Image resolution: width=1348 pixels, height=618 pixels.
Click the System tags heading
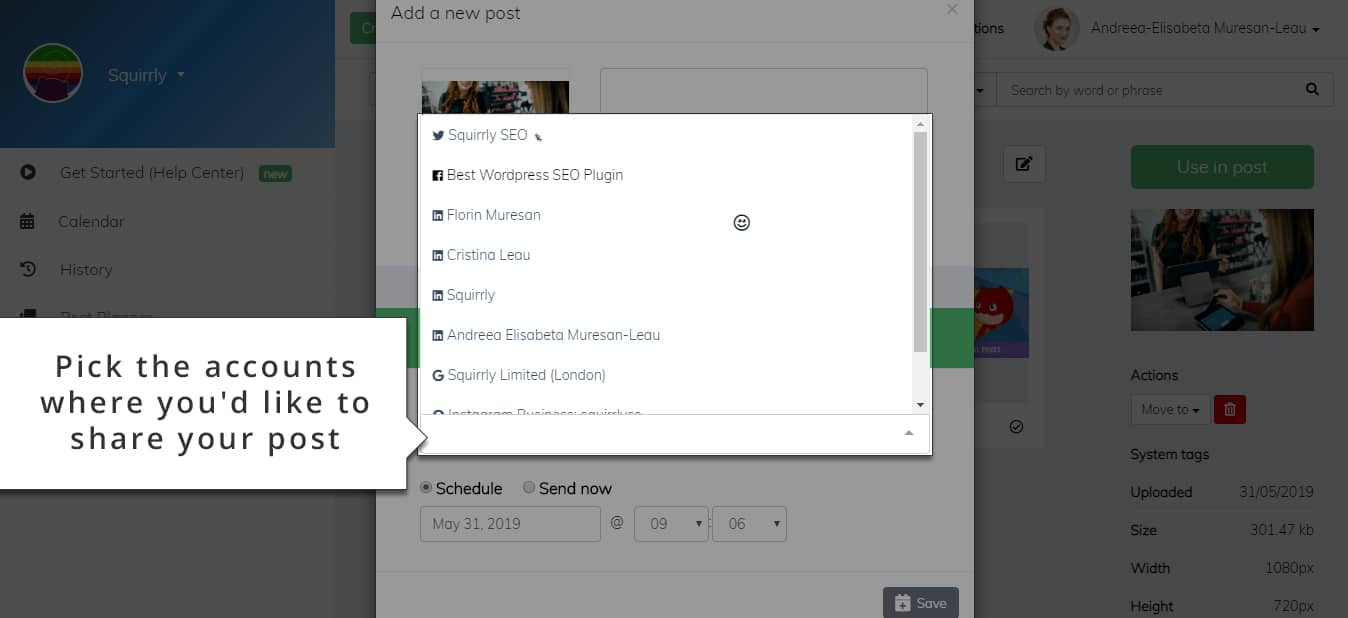pos(1170,454)
